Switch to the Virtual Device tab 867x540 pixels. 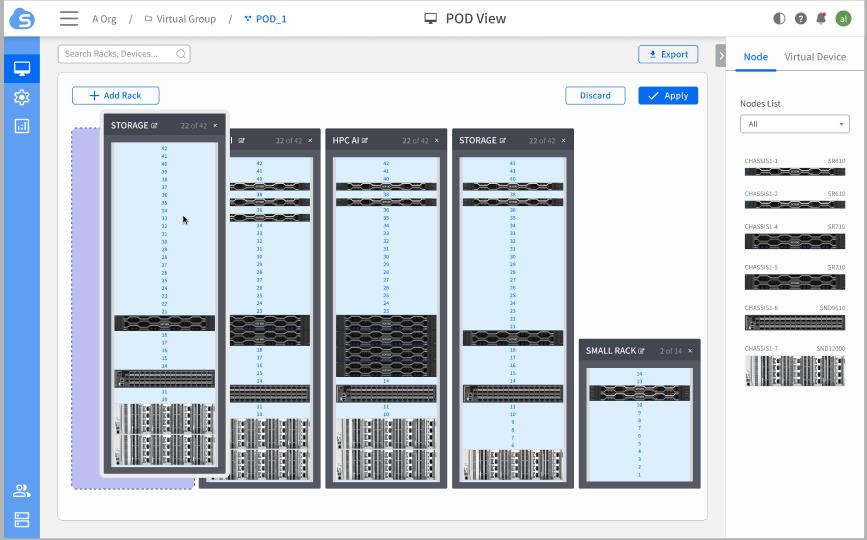pyautogui.click(x=815, y=57)
